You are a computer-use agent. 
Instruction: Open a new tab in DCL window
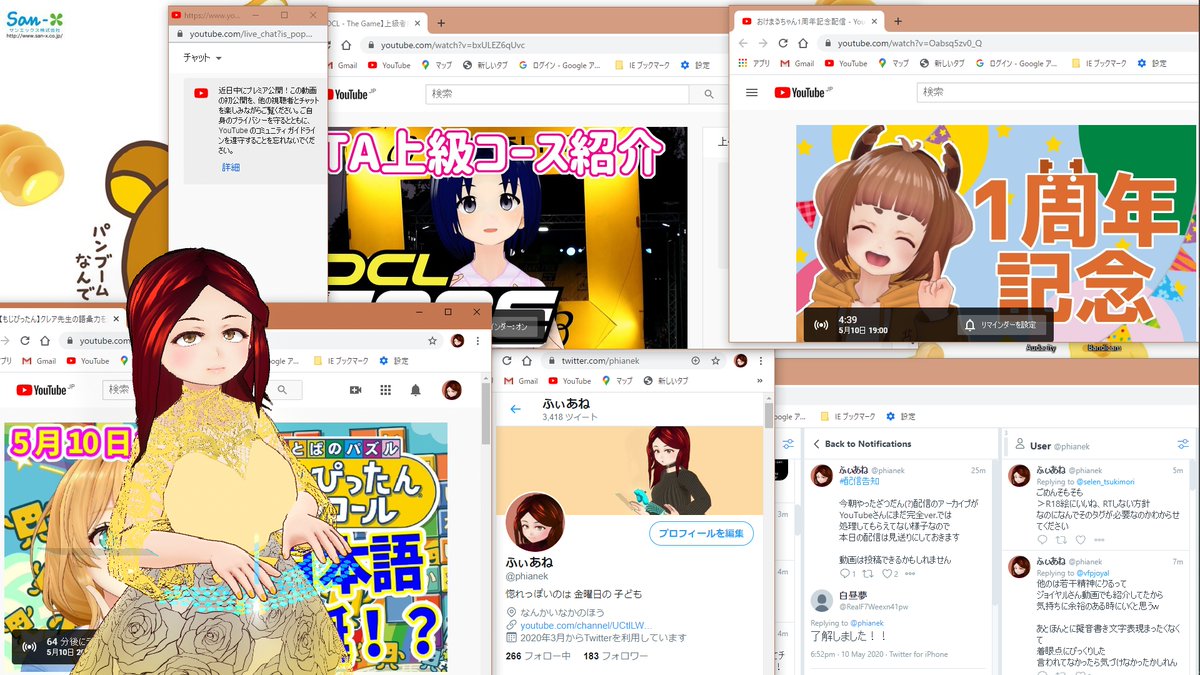coord(441,22)
